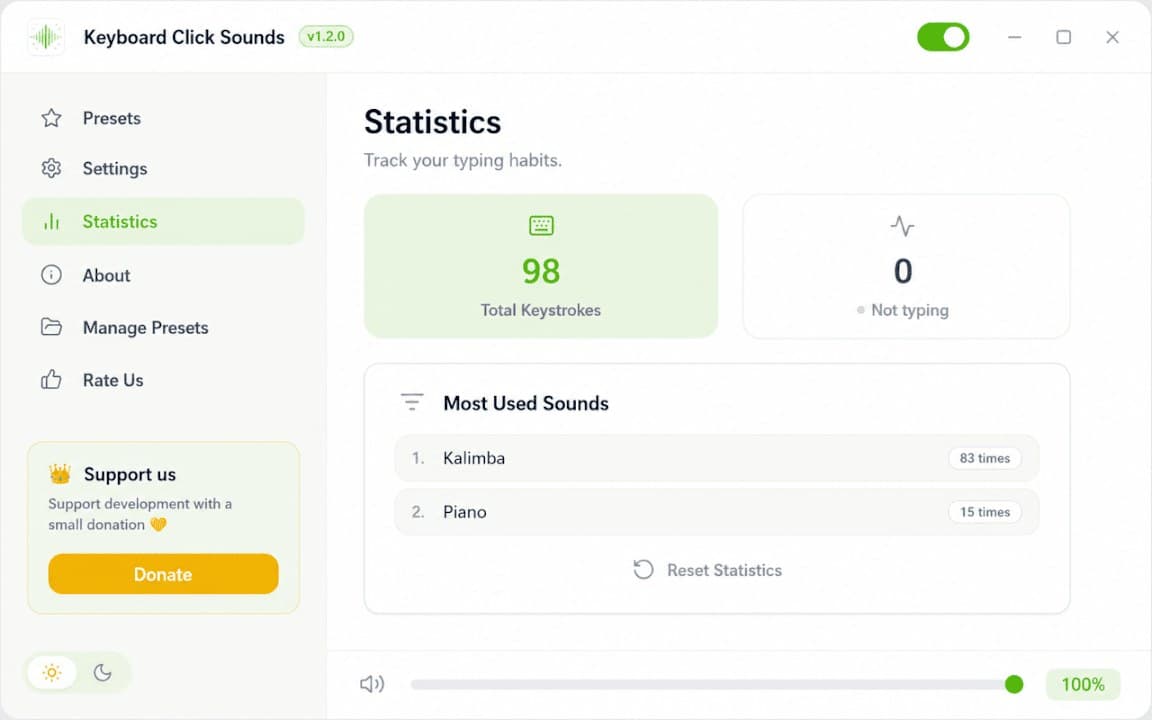Open the Manage Presets menu item
This screenshot has height=720, width=1152.
163,327
